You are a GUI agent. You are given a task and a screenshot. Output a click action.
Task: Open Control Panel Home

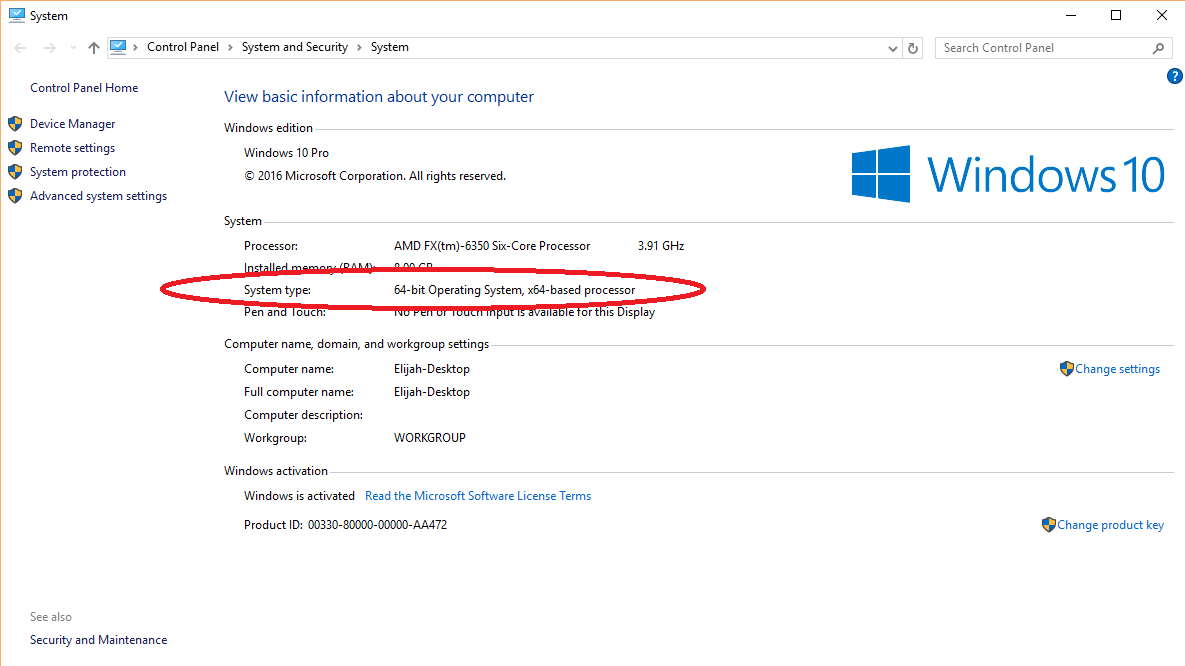[84, 88]
